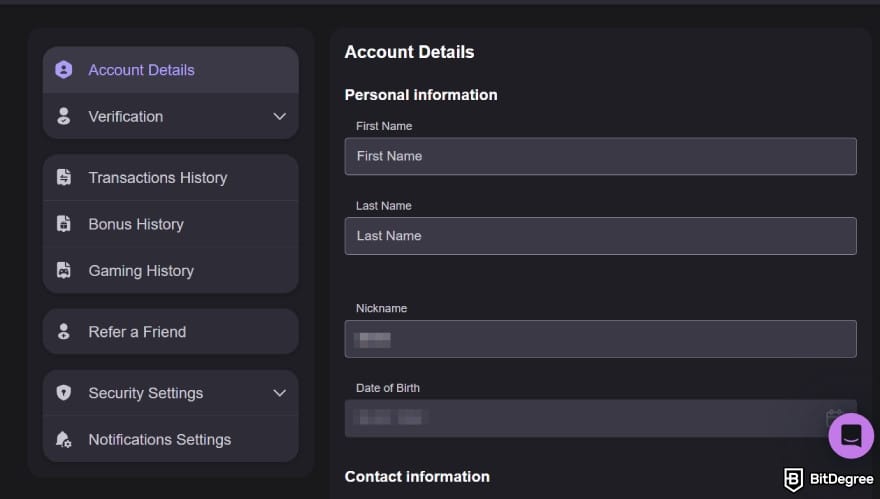Open Security Settings section

[171, 393]
